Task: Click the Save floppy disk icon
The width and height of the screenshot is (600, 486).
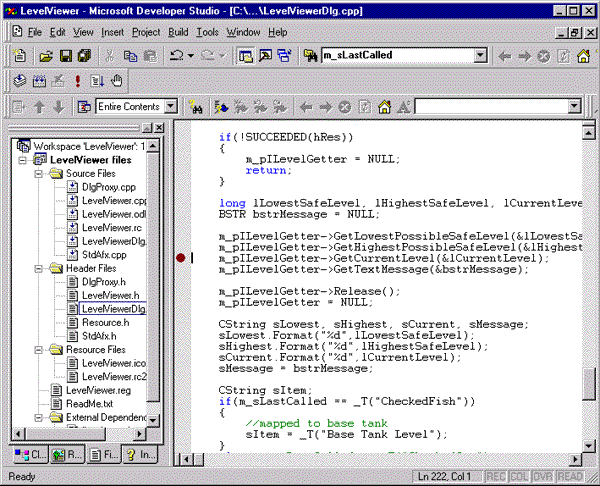Action: click(x=66, y=56)
